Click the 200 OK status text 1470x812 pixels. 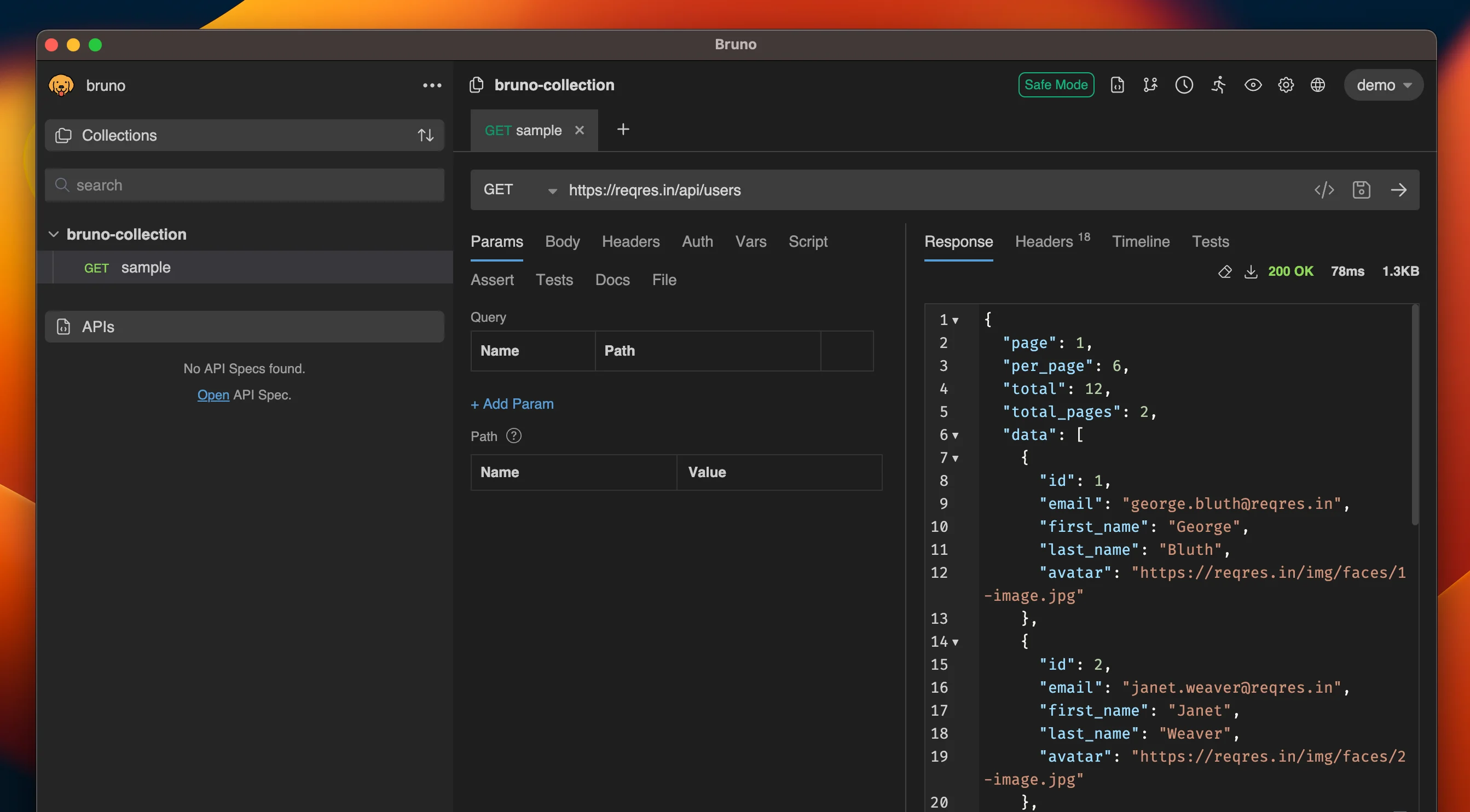point(1290,271)
